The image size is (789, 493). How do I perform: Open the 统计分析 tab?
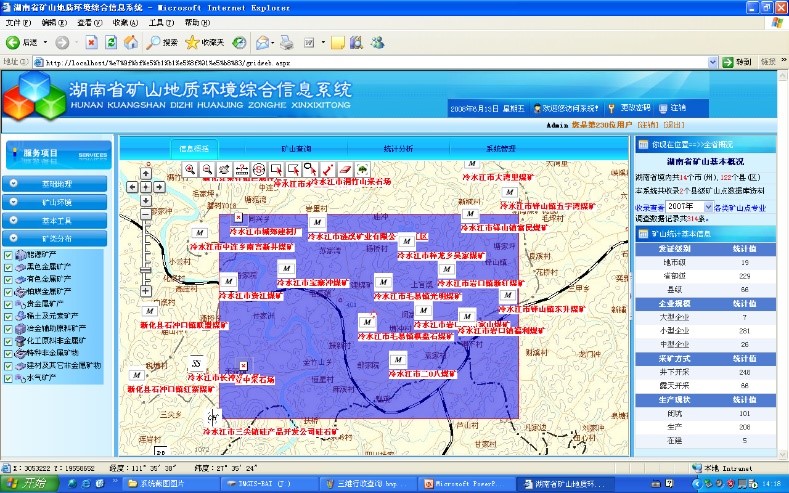coord(399,147)
